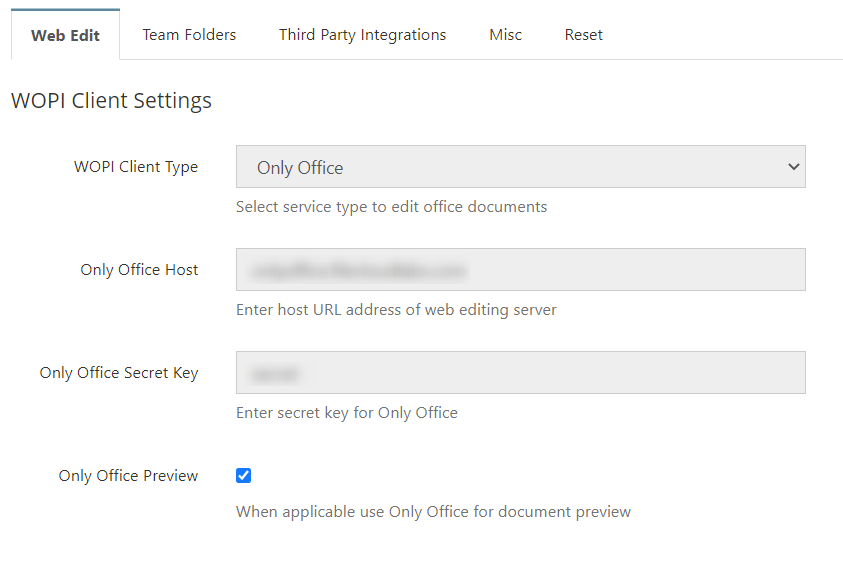The image size is (843, 568).
Task: Click 'Enter host URL address of web editing server'
Action: [x=396, y=310]
